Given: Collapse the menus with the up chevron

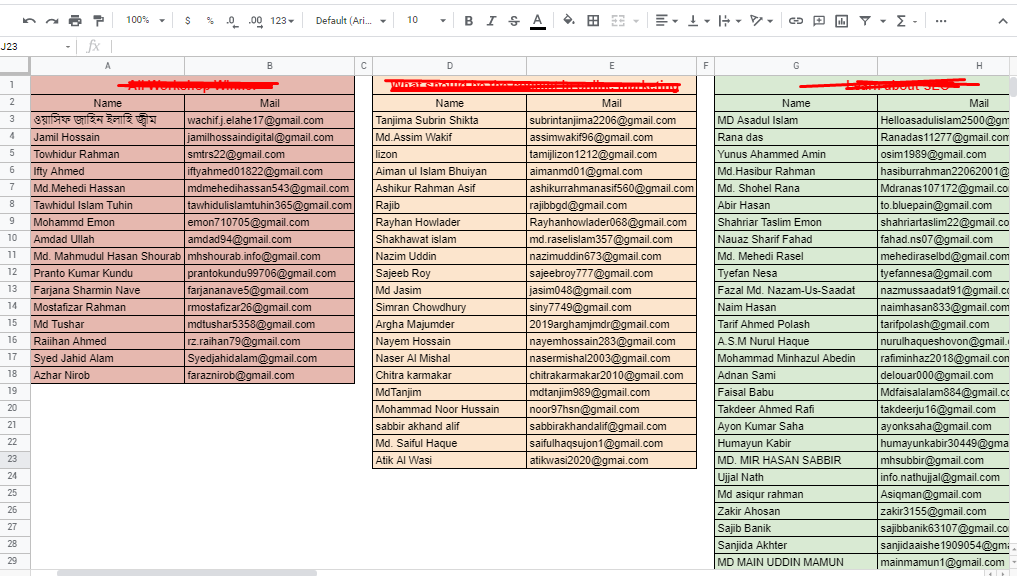Looking at the screenshot, I should [x=1003, y=21].
